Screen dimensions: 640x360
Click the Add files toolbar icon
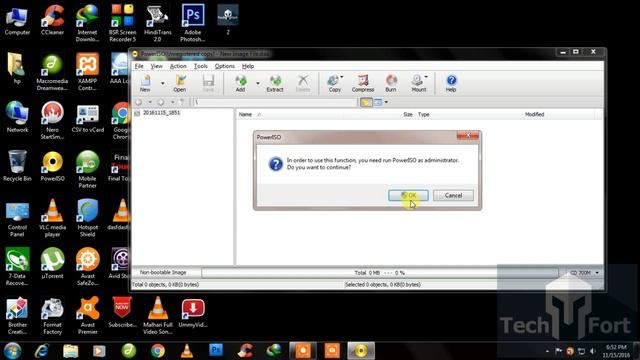(x=240, y=83)
